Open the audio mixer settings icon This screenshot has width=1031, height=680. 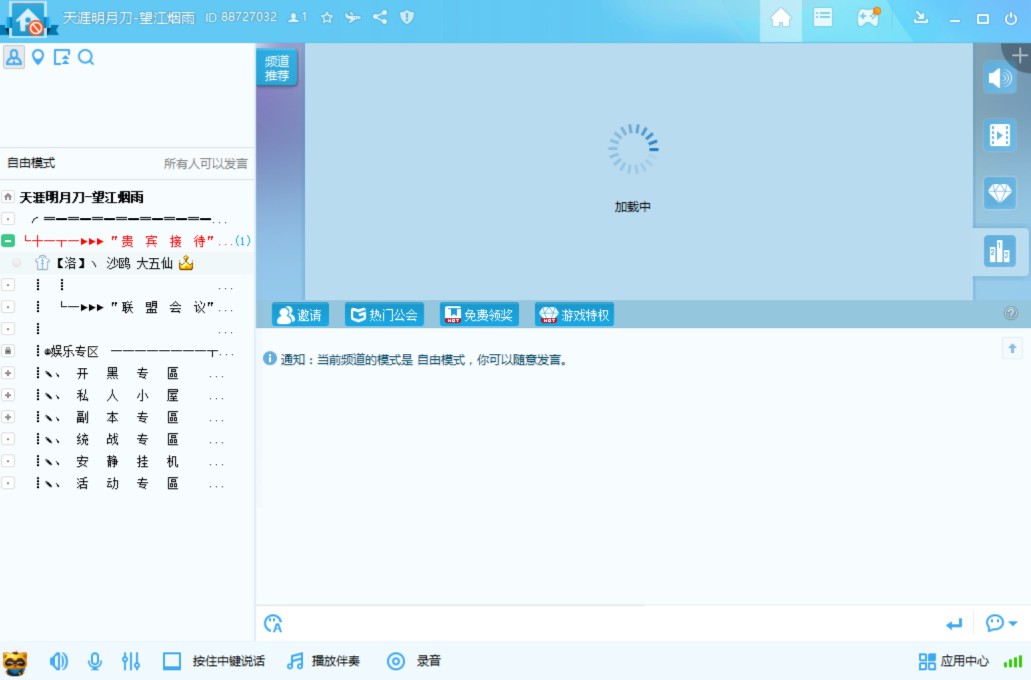[x=131, y=661]
